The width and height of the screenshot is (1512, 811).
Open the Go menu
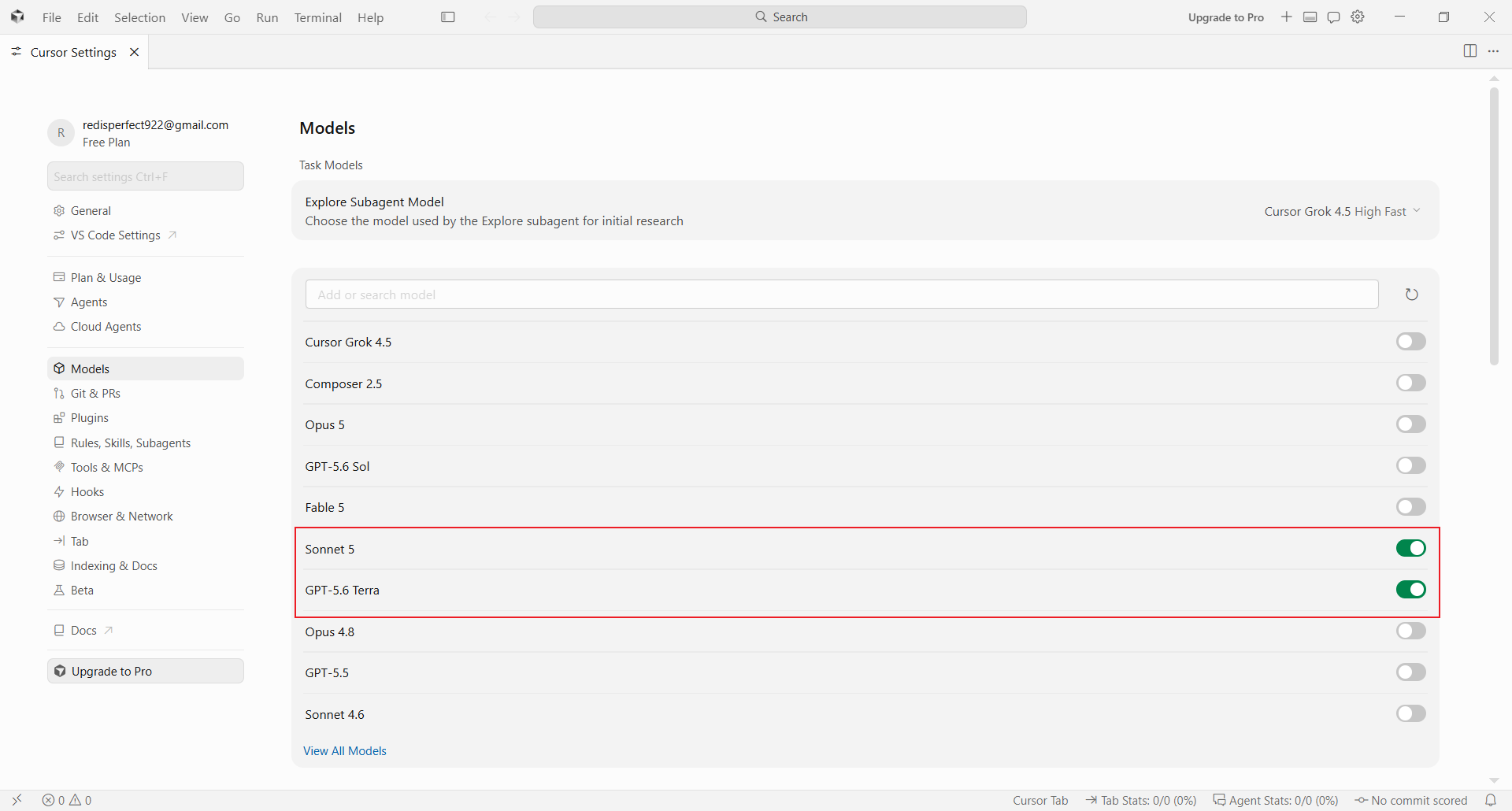232,17
